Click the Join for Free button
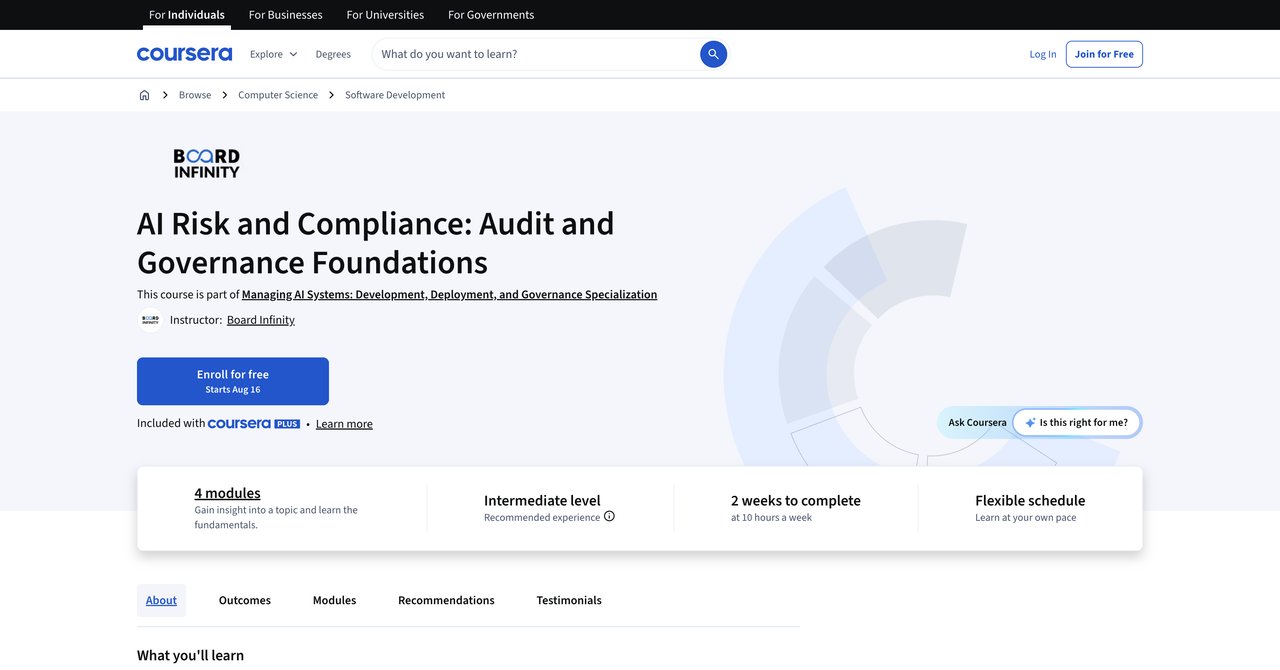The height and width of the screenshot is (670, 1280). coord(1104,54)
